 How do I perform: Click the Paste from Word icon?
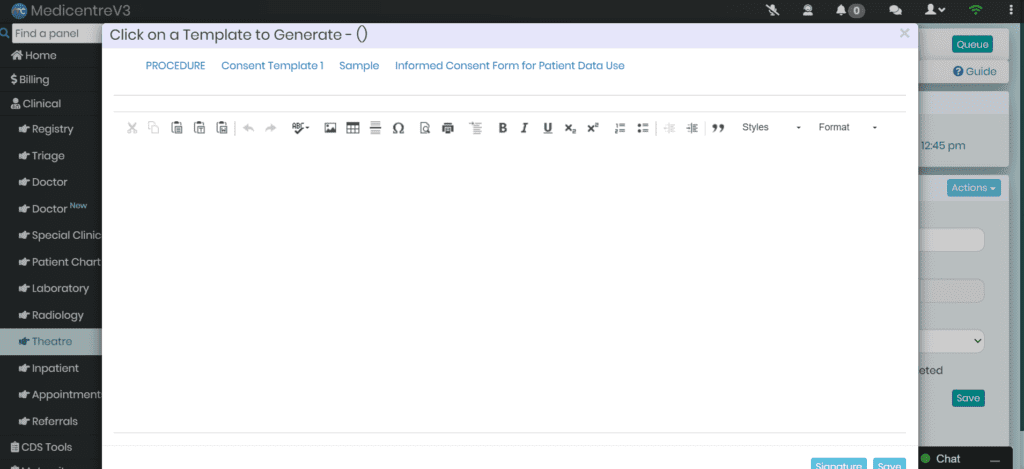coord(223,128)
